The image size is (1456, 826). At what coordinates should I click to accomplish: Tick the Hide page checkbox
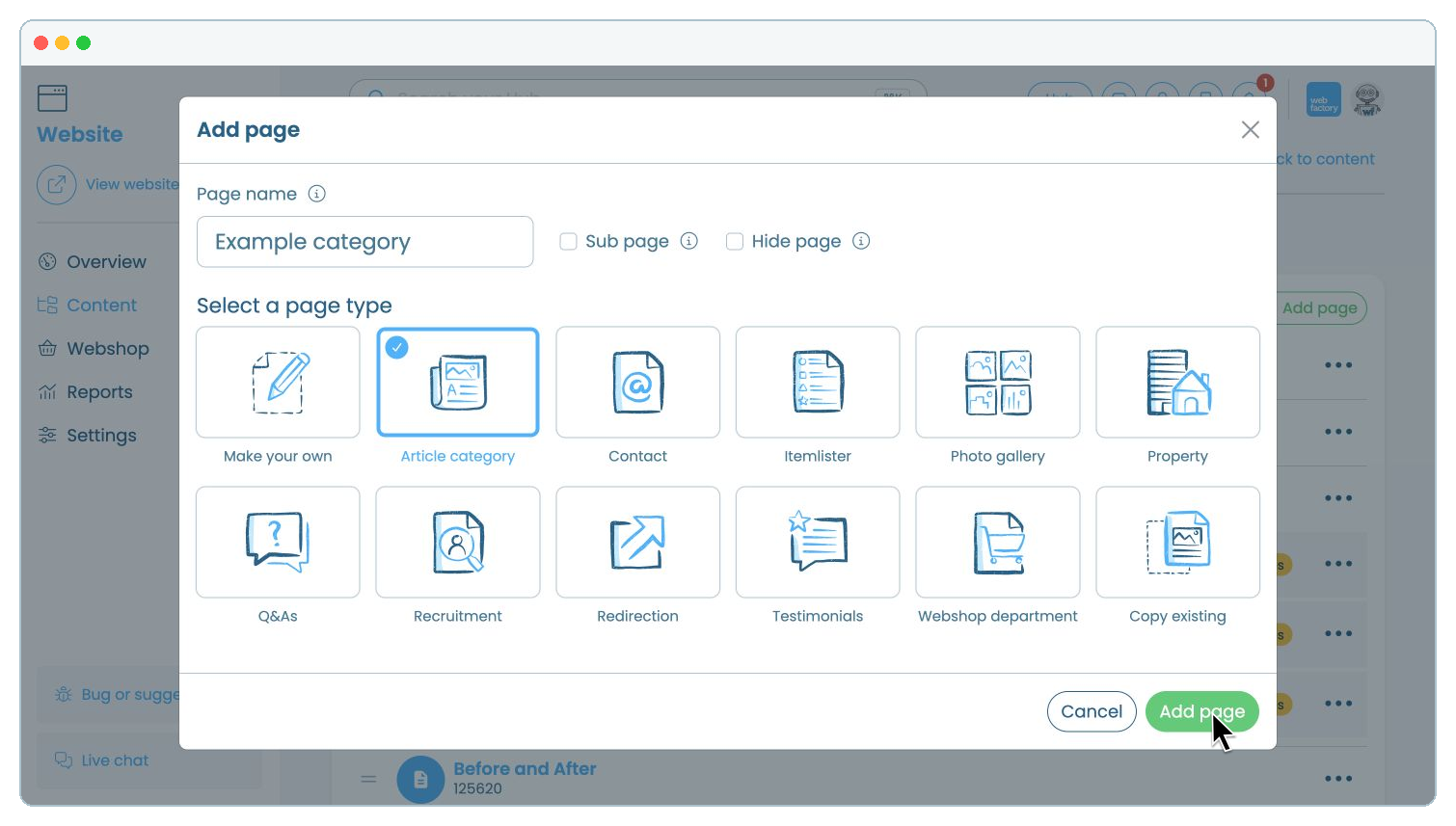(735, 241)
